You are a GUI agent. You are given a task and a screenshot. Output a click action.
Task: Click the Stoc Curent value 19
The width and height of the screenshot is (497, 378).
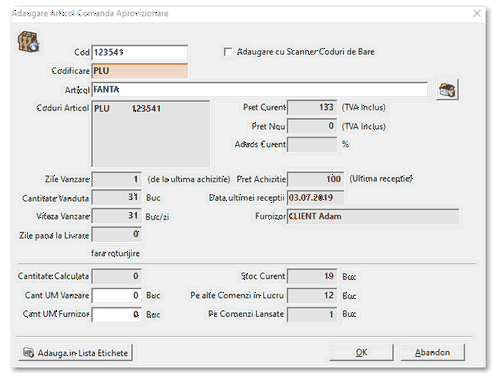pos(312,276)
